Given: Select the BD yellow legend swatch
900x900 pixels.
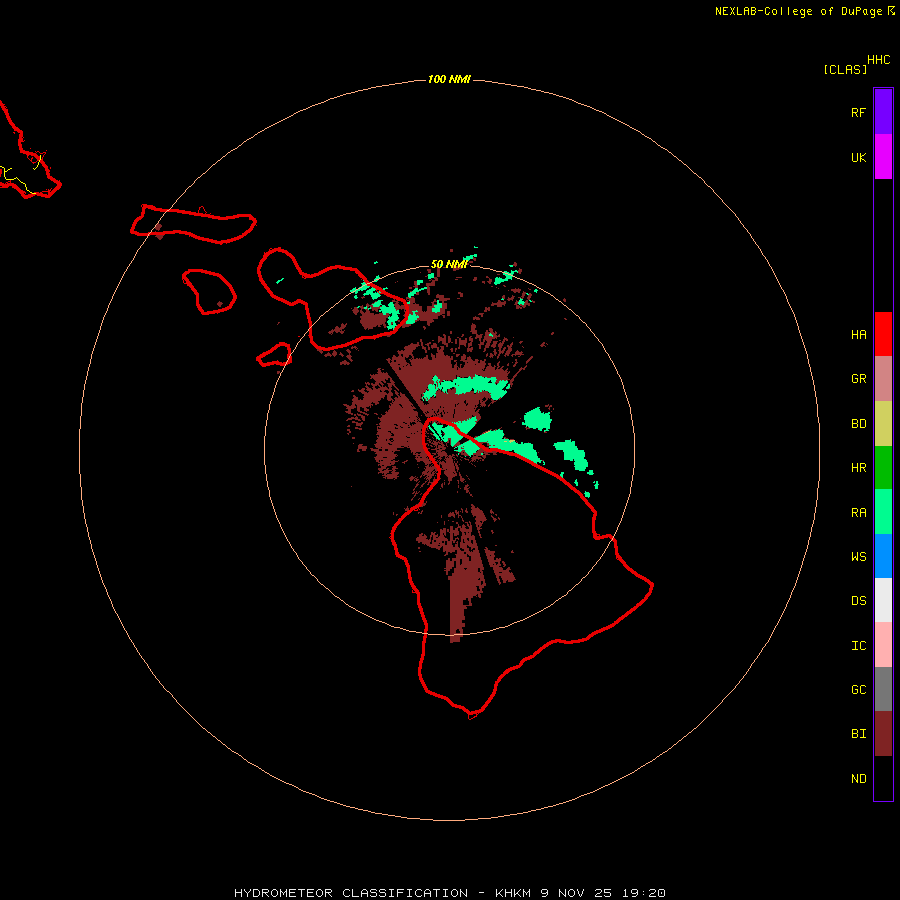Looking at the screenshot, I should (x=883, y=424).
